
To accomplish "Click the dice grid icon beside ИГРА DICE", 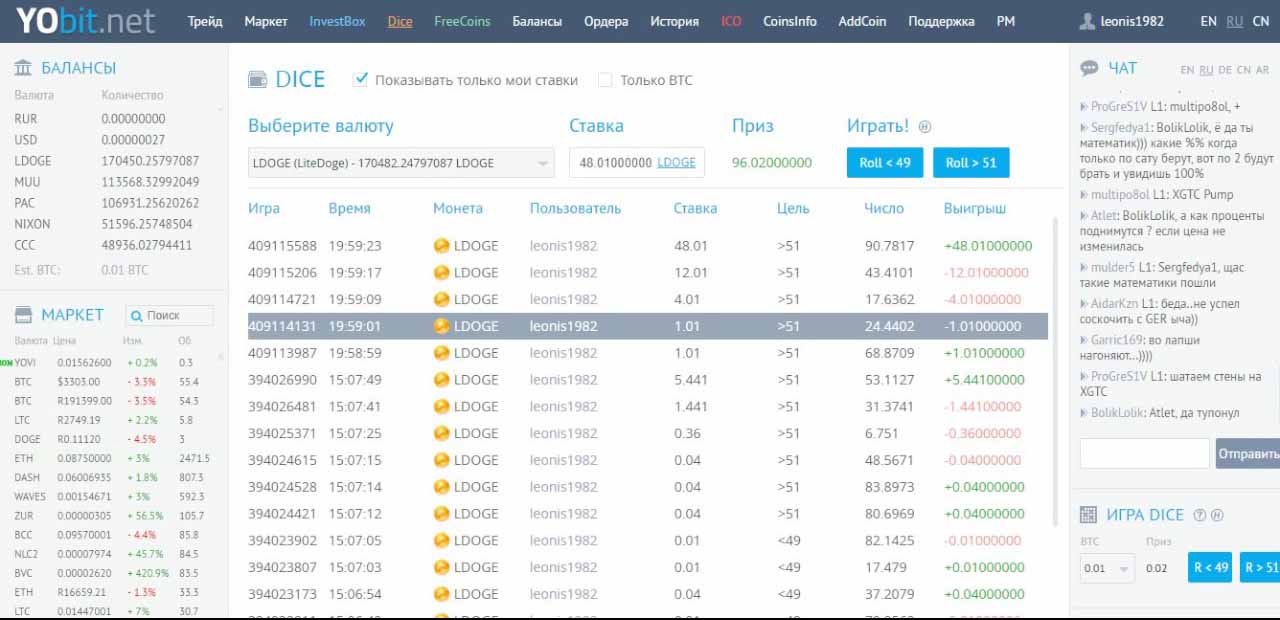I will pos(1088,515).
